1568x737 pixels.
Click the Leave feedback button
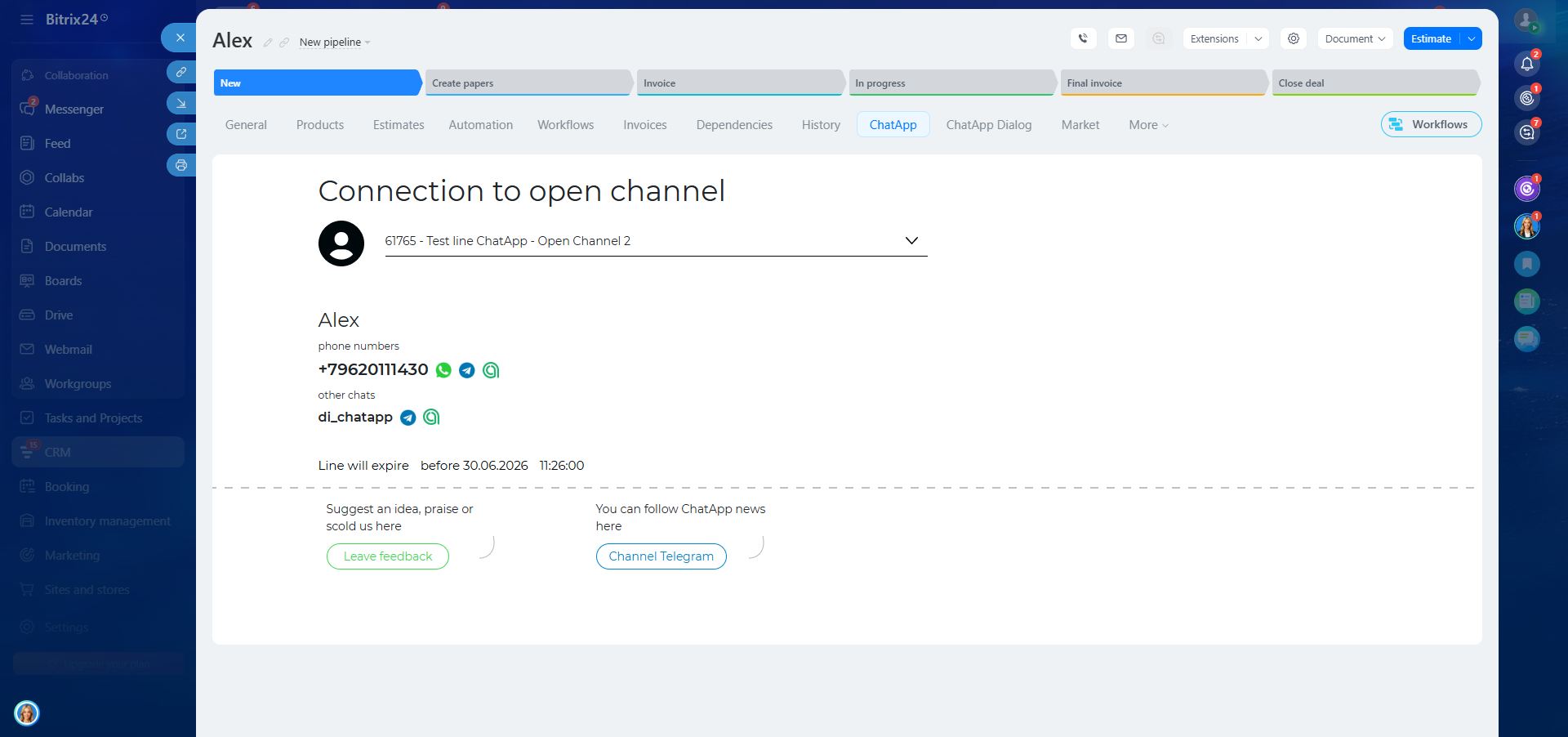coord(388,556)
